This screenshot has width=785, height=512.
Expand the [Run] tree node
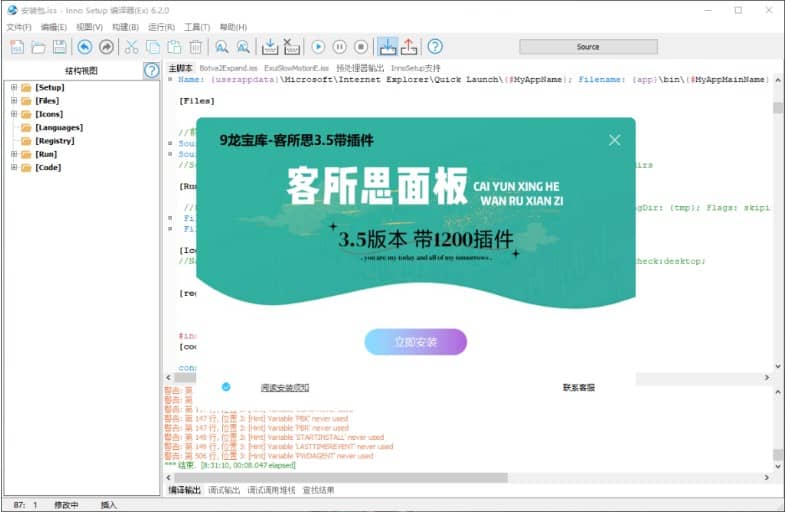[x=14, y=154]
